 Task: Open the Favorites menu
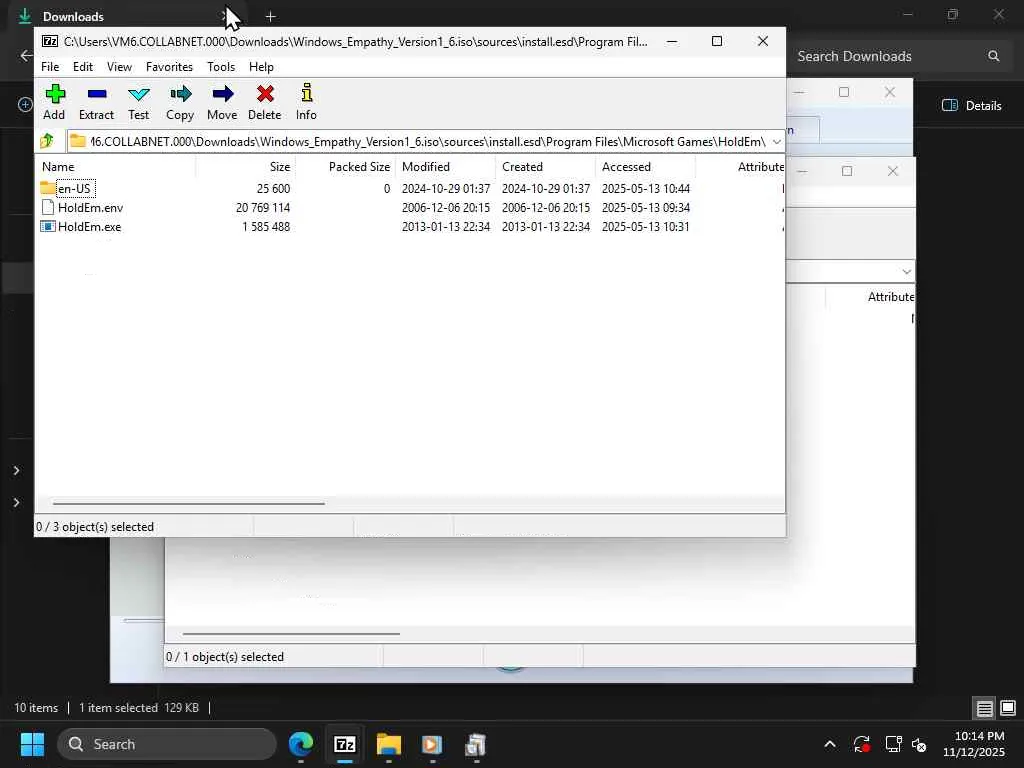point(169,67)
